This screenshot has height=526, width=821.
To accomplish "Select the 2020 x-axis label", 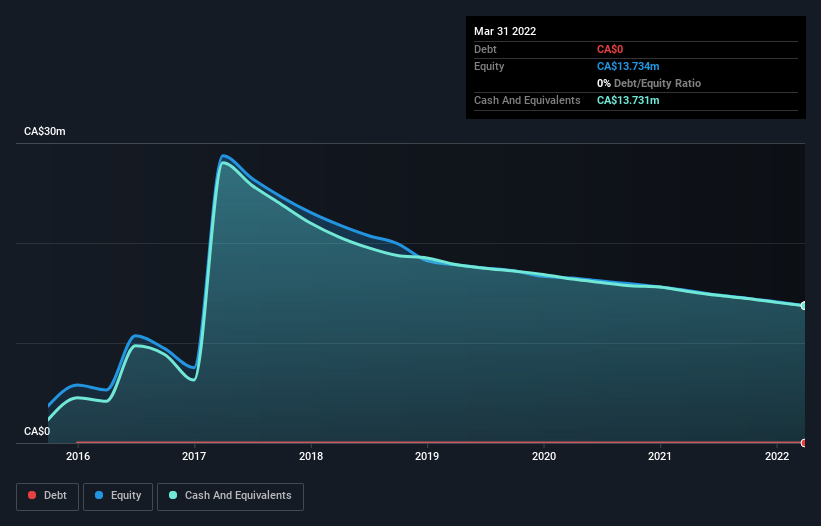I will (544, 456).
